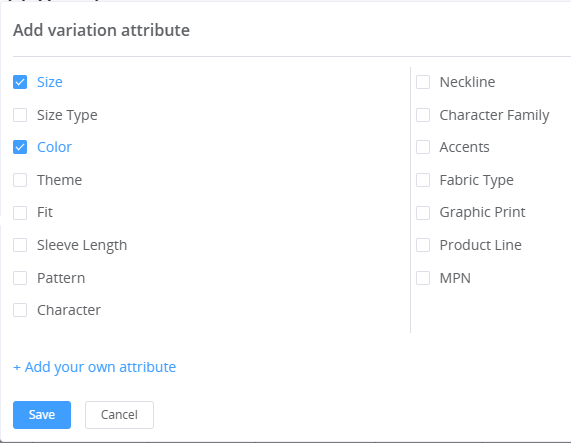
Task: Uncheck the Color attribute checkbox
Action: pyautogui.click(x=20, y=147)
